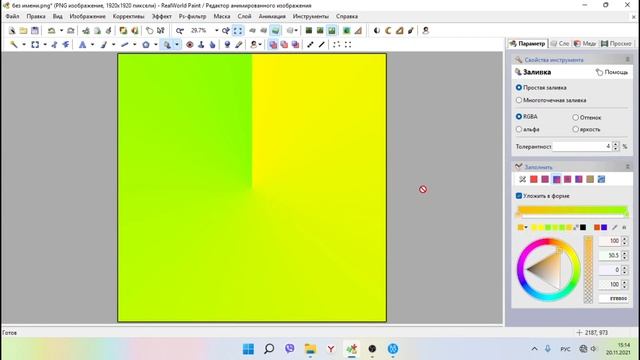Select the 'Оттенок' radio button
The height and width of the screenshot is (360, 640).
(x=576, y=118)
